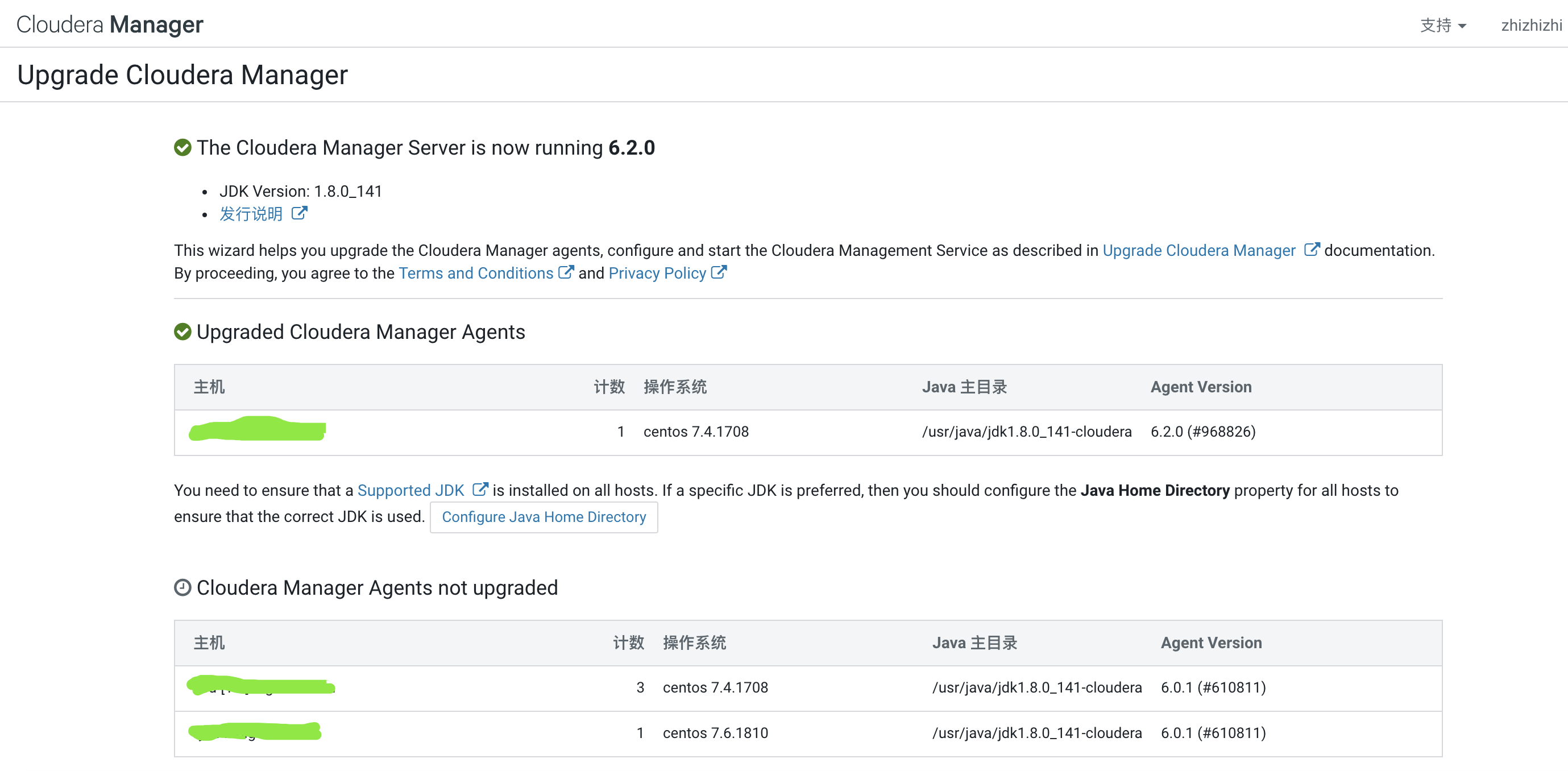
Task: Click external-link icon after Terms and Conditions
Action: coord(566,272)
